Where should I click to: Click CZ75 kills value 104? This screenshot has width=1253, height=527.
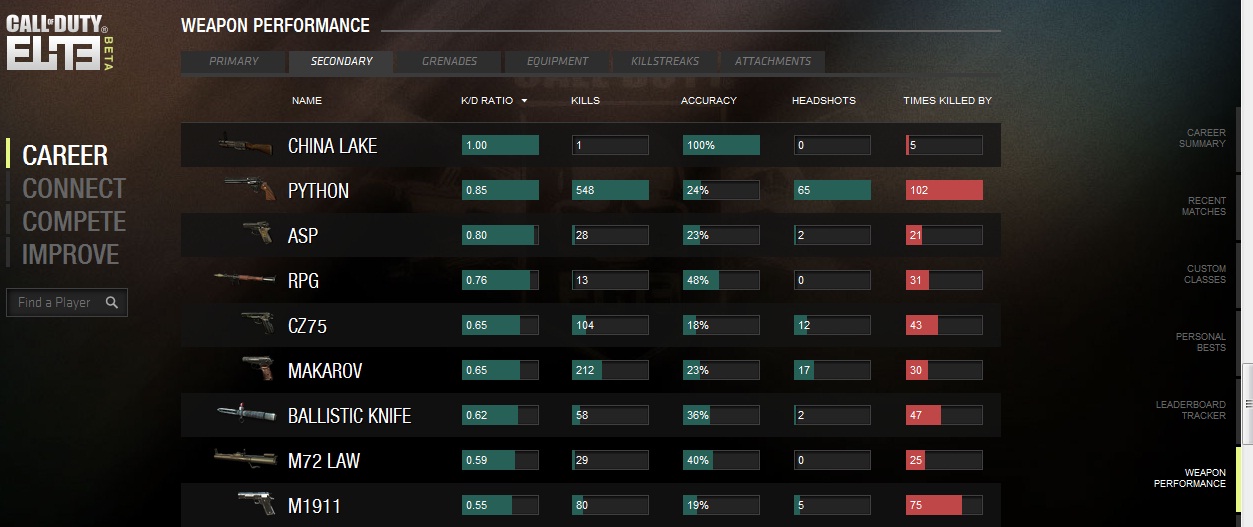tap(585, 325)
